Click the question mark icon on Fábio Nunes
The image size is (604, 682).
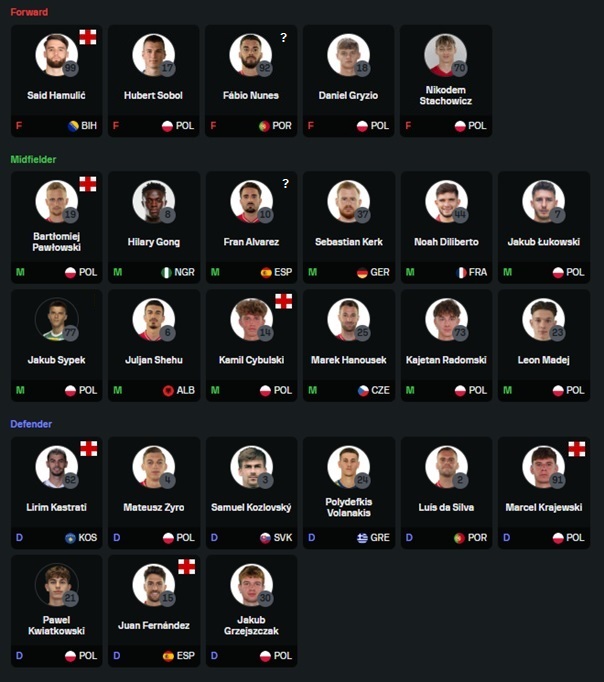284,37
